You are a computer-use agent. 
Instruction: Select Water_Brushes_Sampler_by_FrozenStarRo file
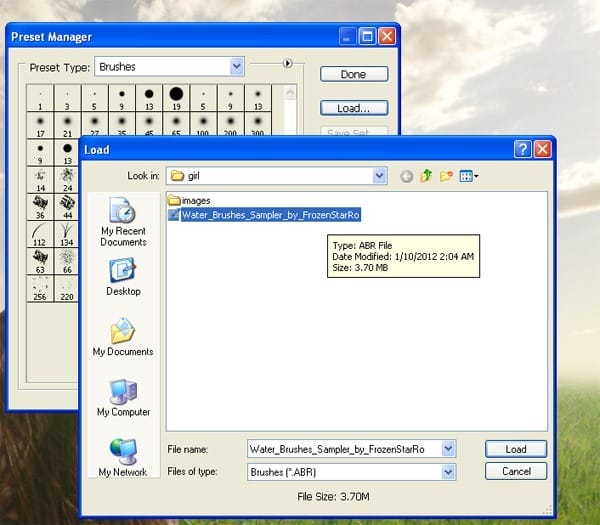pos(264,215)
